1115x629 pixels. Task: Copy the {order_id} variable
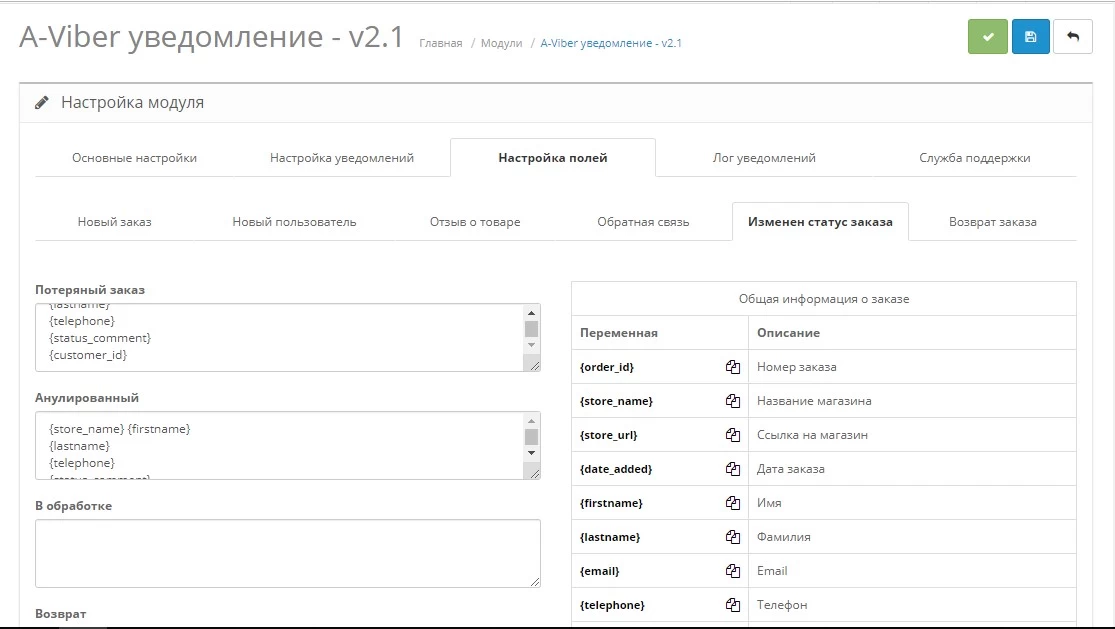point(732,367)
